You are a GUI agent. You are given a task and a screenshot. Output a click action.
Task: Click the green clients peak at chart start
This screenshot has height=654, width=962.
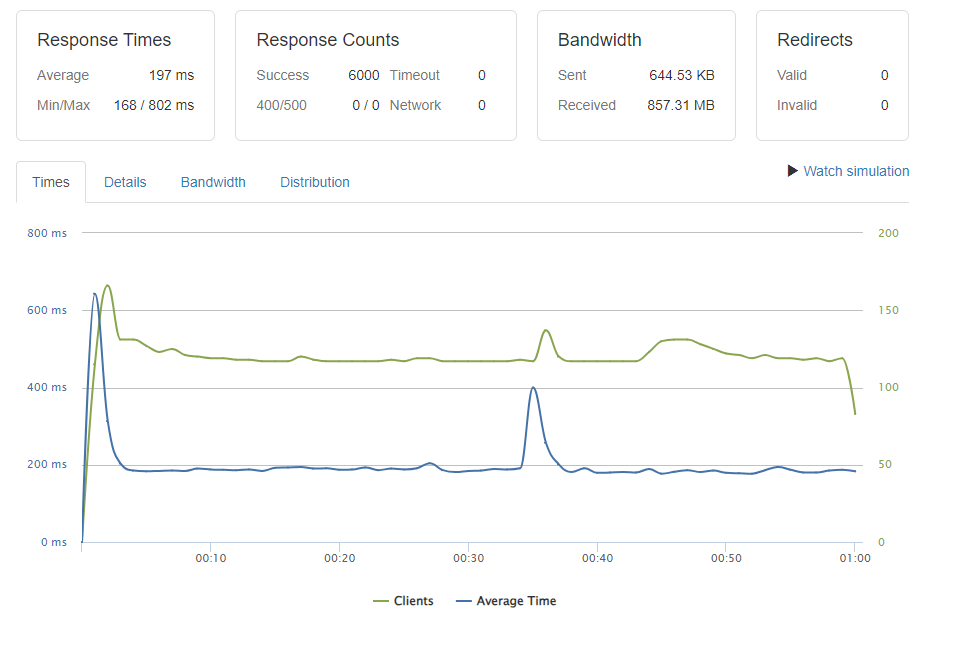(107, 286)
